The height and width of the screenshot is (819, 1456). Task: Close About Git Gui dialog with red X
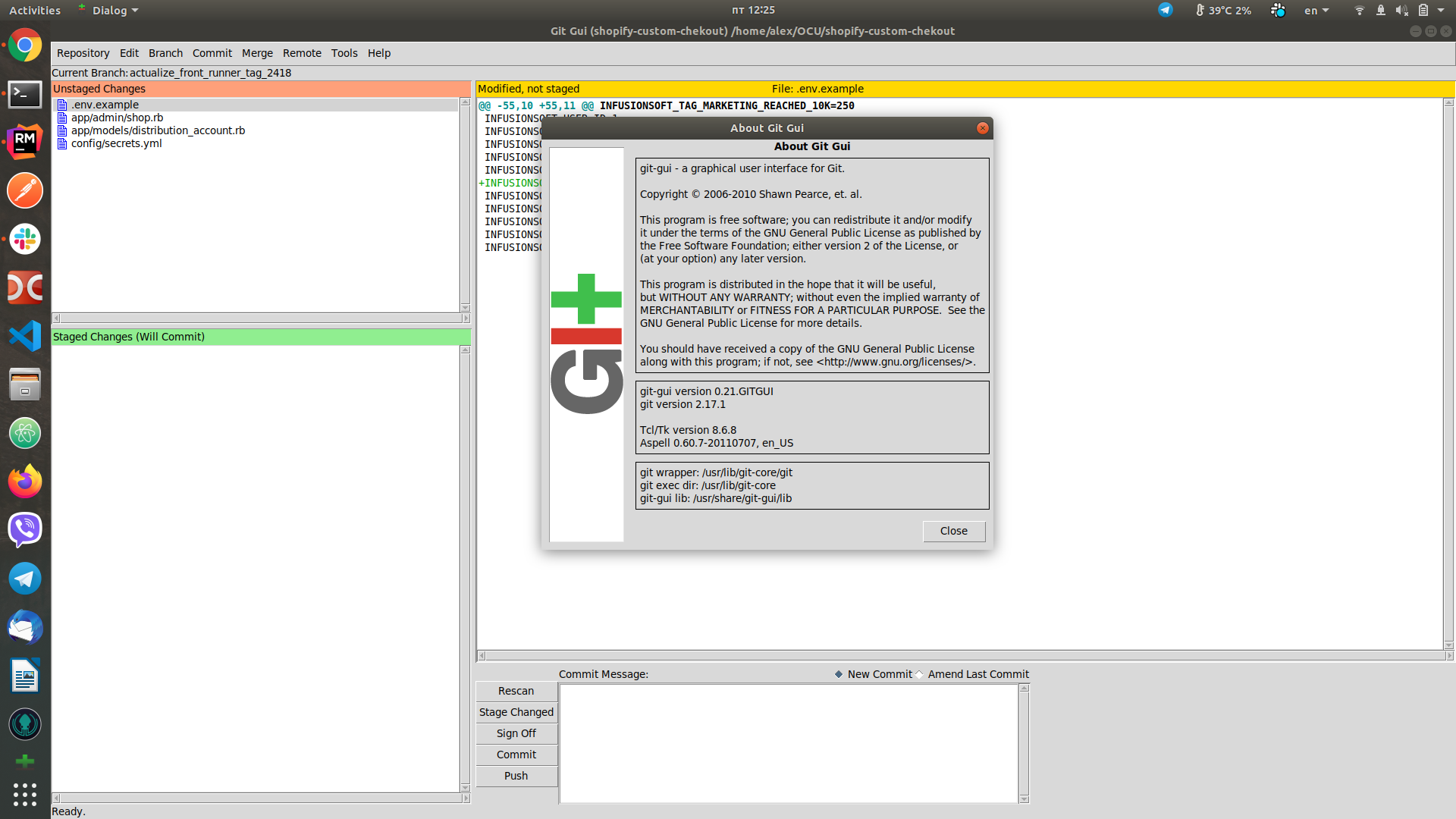click(983, 128)
